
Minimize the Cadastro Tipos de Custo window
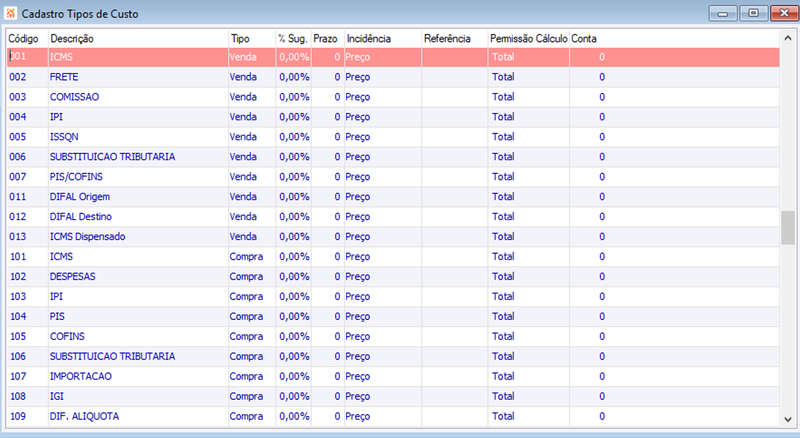click(723, 13)
